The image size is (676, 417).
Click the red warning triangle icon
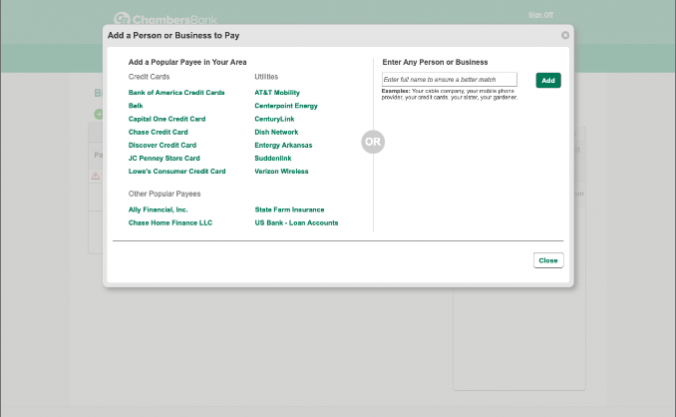coord(96,176)
